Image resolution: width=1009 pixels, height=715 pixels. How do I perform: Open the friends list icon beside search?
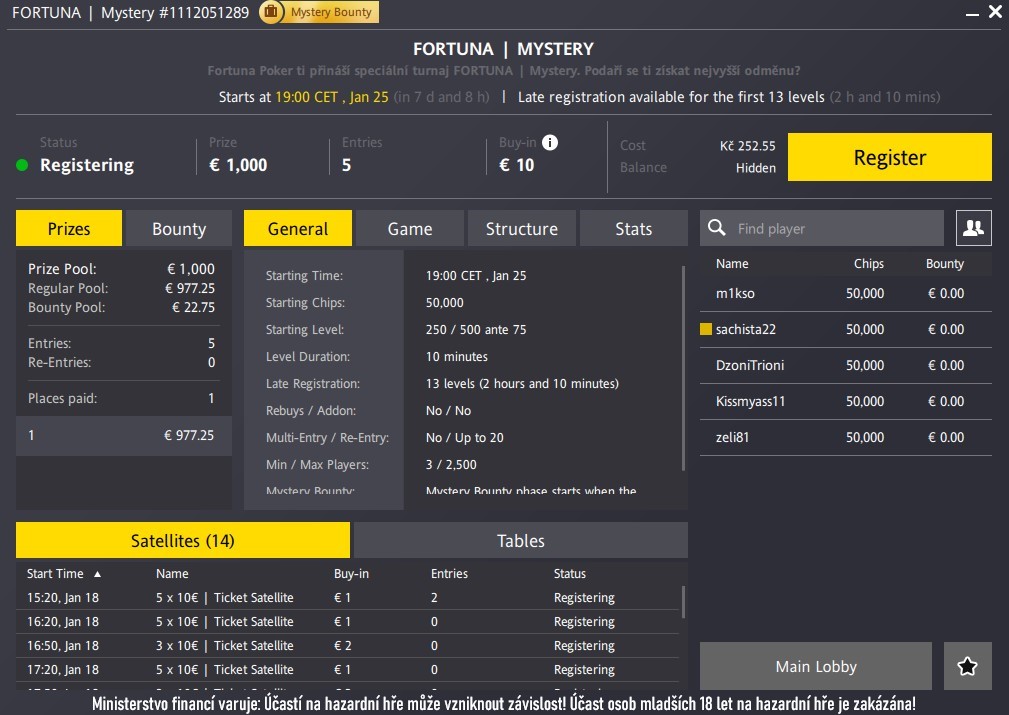tap(974, 228)
